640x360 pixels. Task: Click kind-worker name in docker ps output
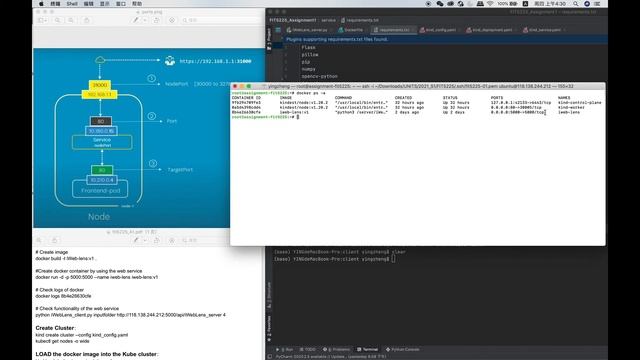coord(571,107)
